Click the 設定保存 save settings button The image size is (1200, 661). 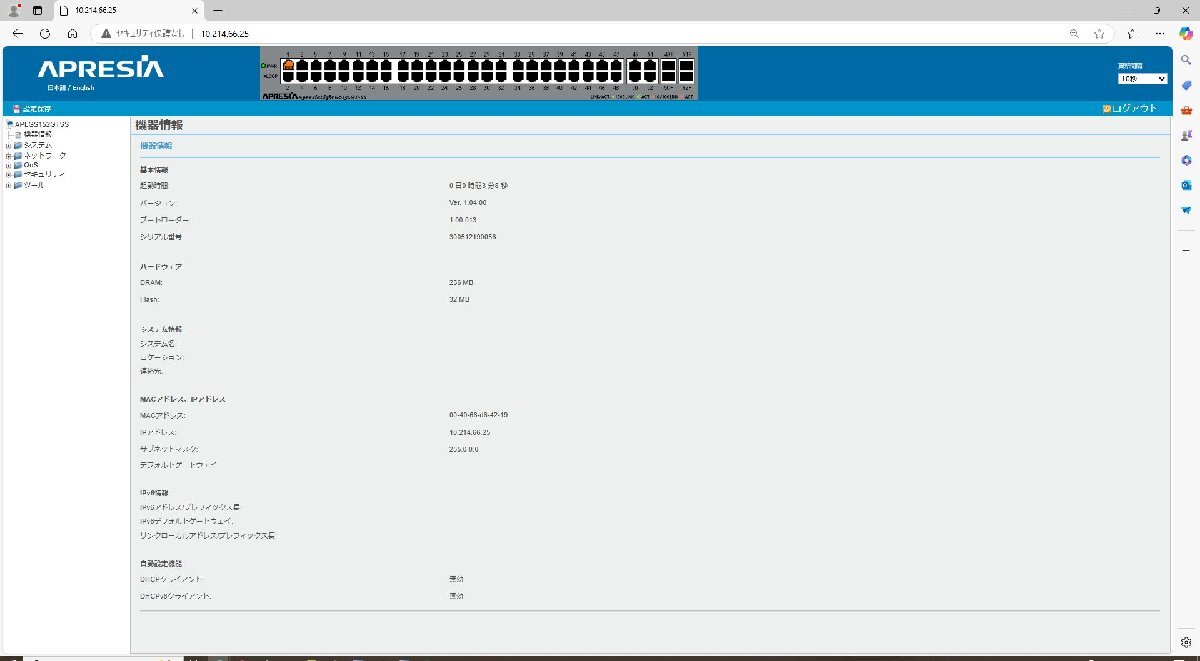(32, 108)
